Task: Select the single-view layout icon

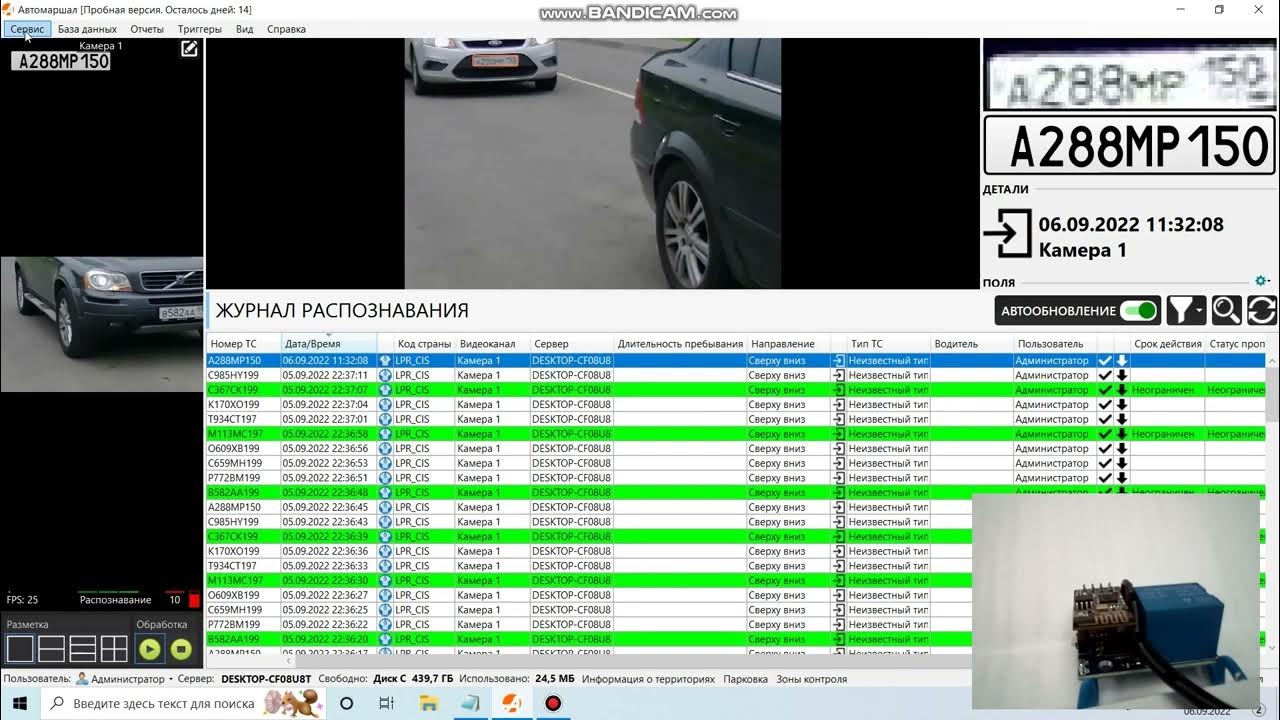Action: tap(20, 649)
